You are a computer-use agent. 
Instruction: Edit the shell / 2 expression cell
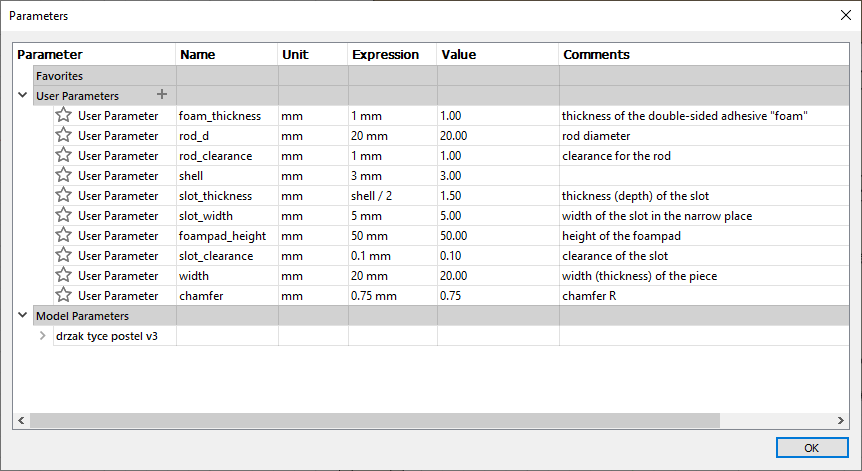pos(393,196)
